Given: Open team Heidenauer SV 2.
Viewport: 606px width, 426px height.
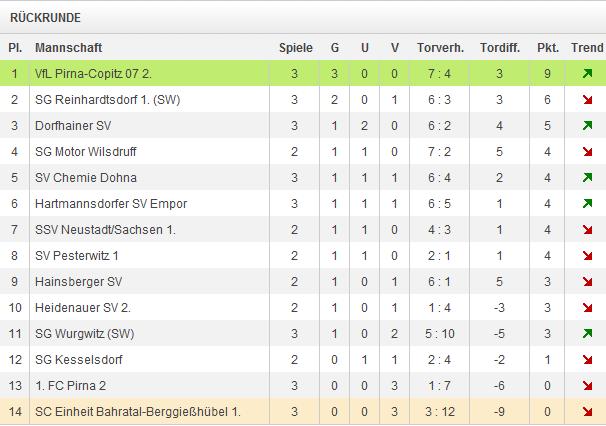Looking at the screenshot, I should [x=83, y=307].
